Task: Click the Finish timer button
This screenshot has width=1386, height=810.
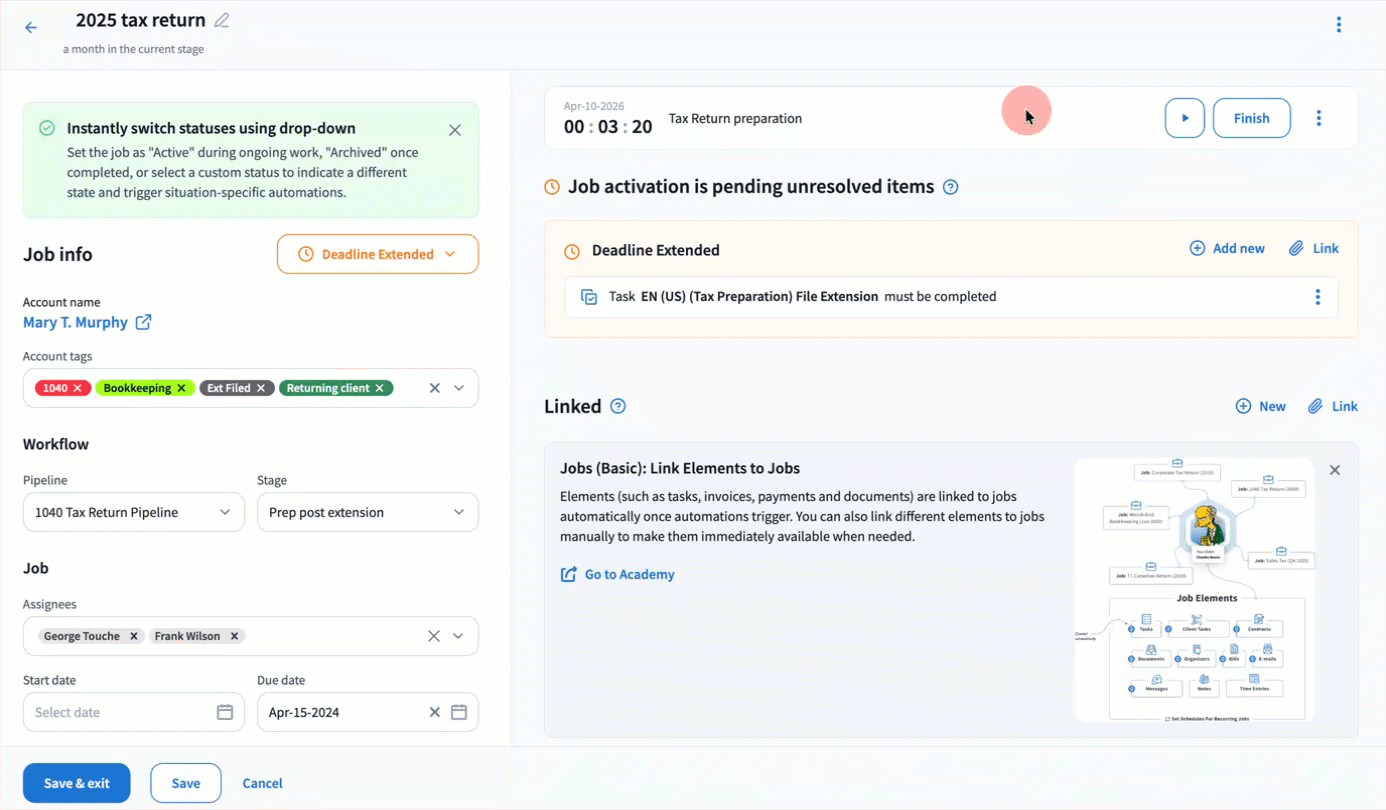Action: [x=1251, y=118]
